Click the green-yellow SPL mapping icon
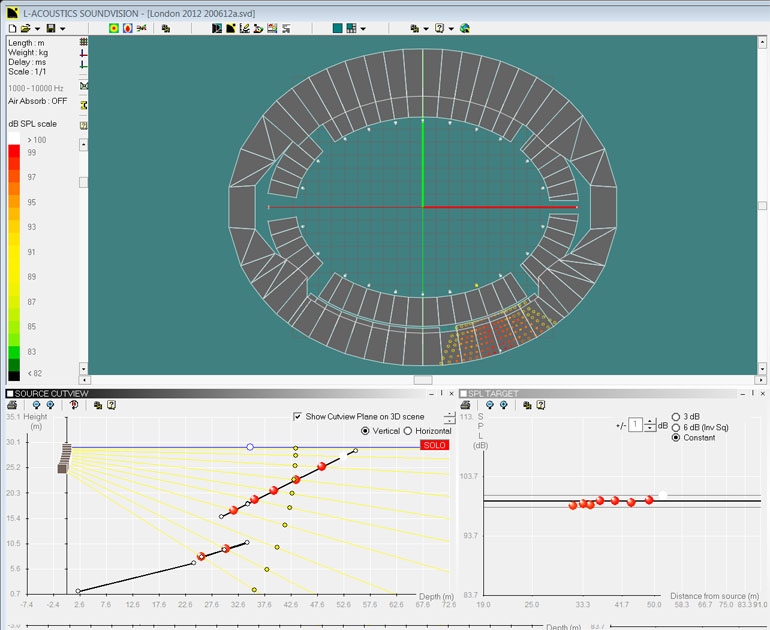The image size is (770, 630). coord(114,28)
